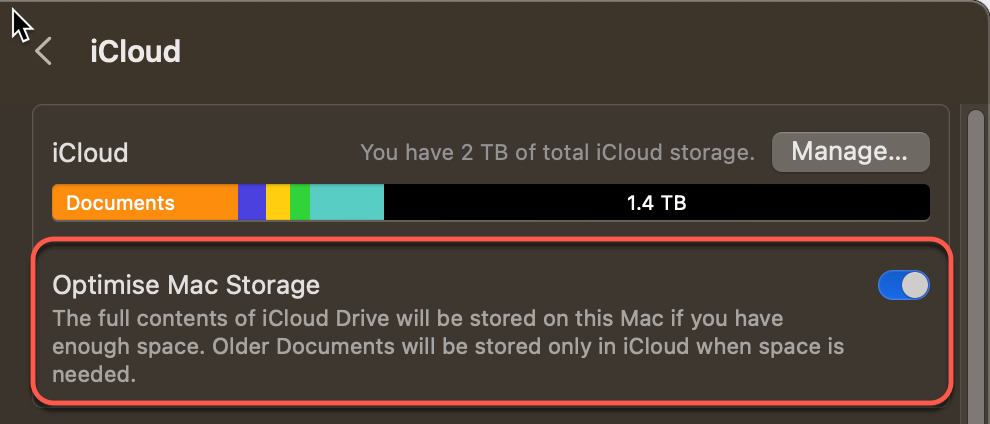The width and height of the screenshot is (990, 424).
Task: Click the "You have 2 TB" storage text
Action: pyautogui.click(x=556, y=153)
